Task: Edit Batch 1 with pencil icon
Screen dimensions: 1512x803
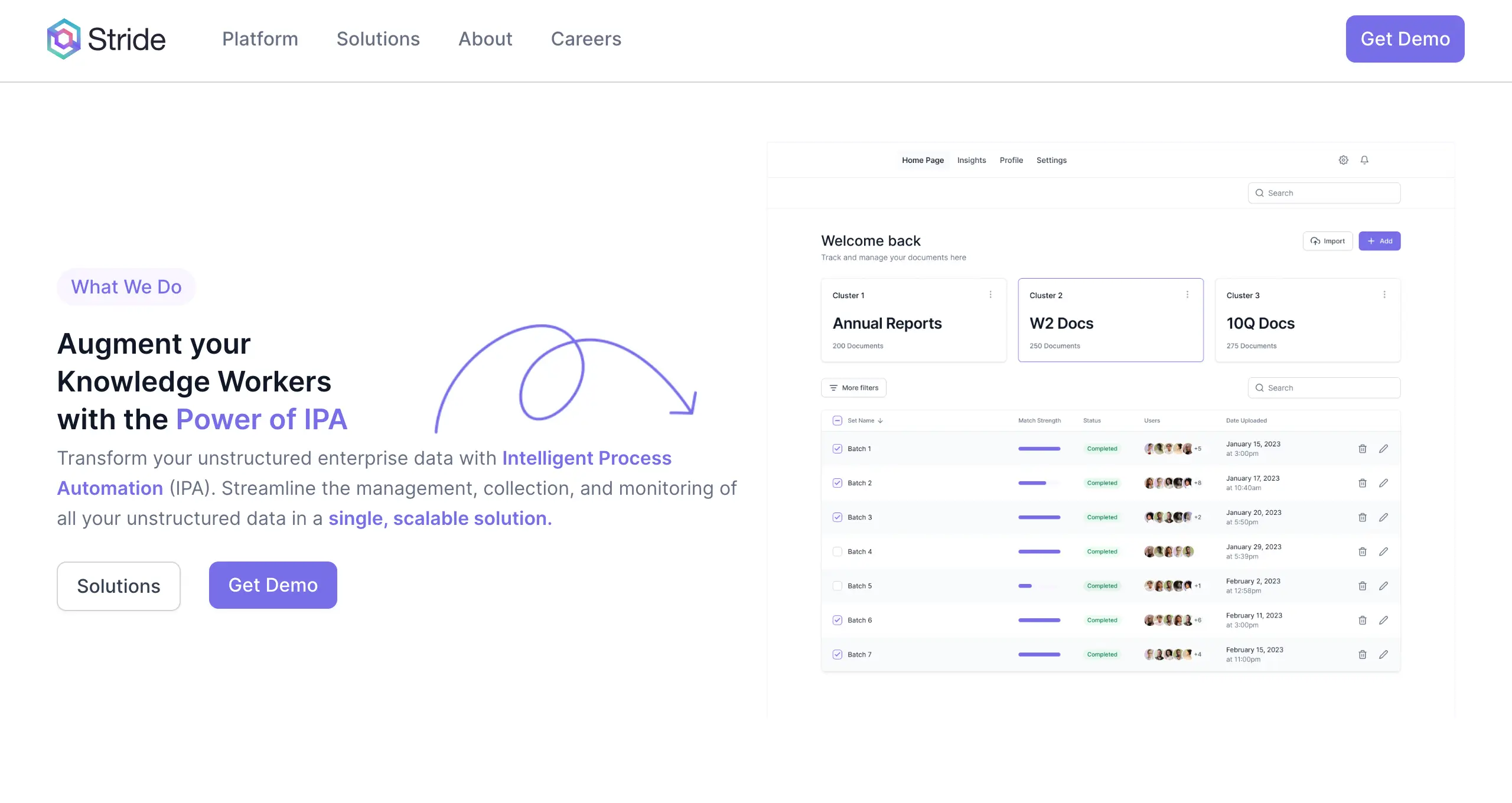Action: 1383,449
